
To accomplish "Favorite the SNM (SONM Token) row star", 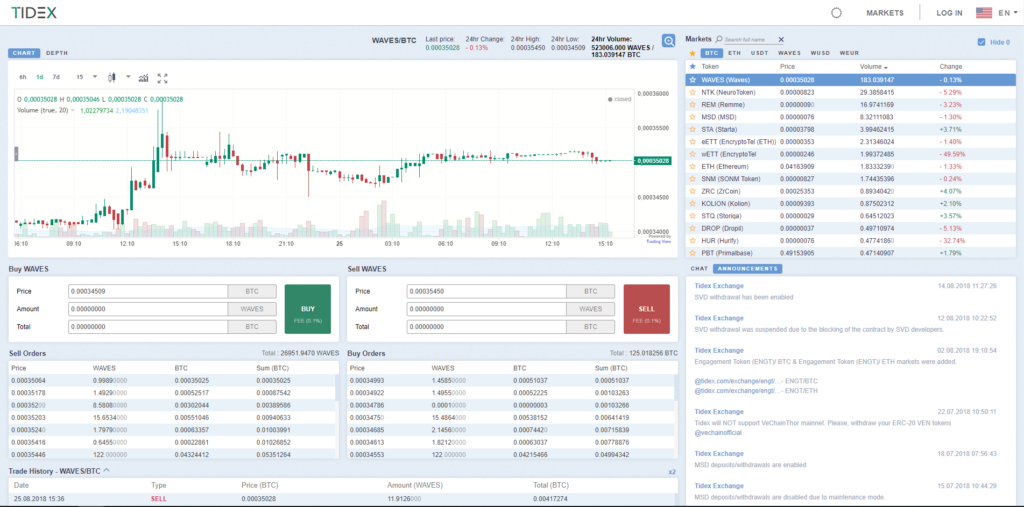I will point(693,179).
